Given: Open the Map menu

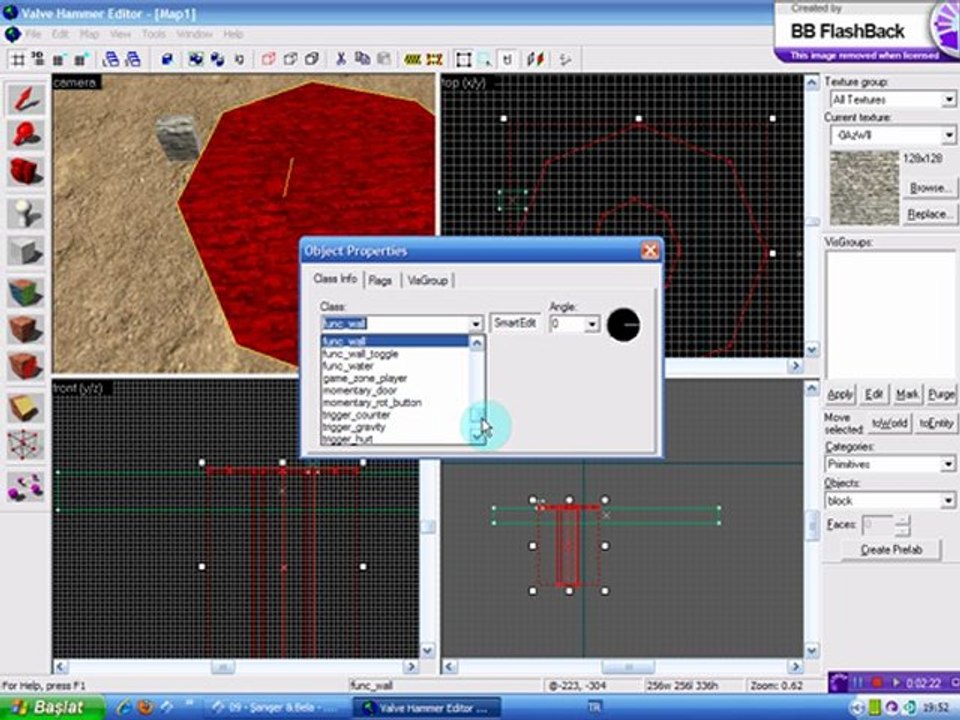Looking at the screenshot, I should (89, 34).
